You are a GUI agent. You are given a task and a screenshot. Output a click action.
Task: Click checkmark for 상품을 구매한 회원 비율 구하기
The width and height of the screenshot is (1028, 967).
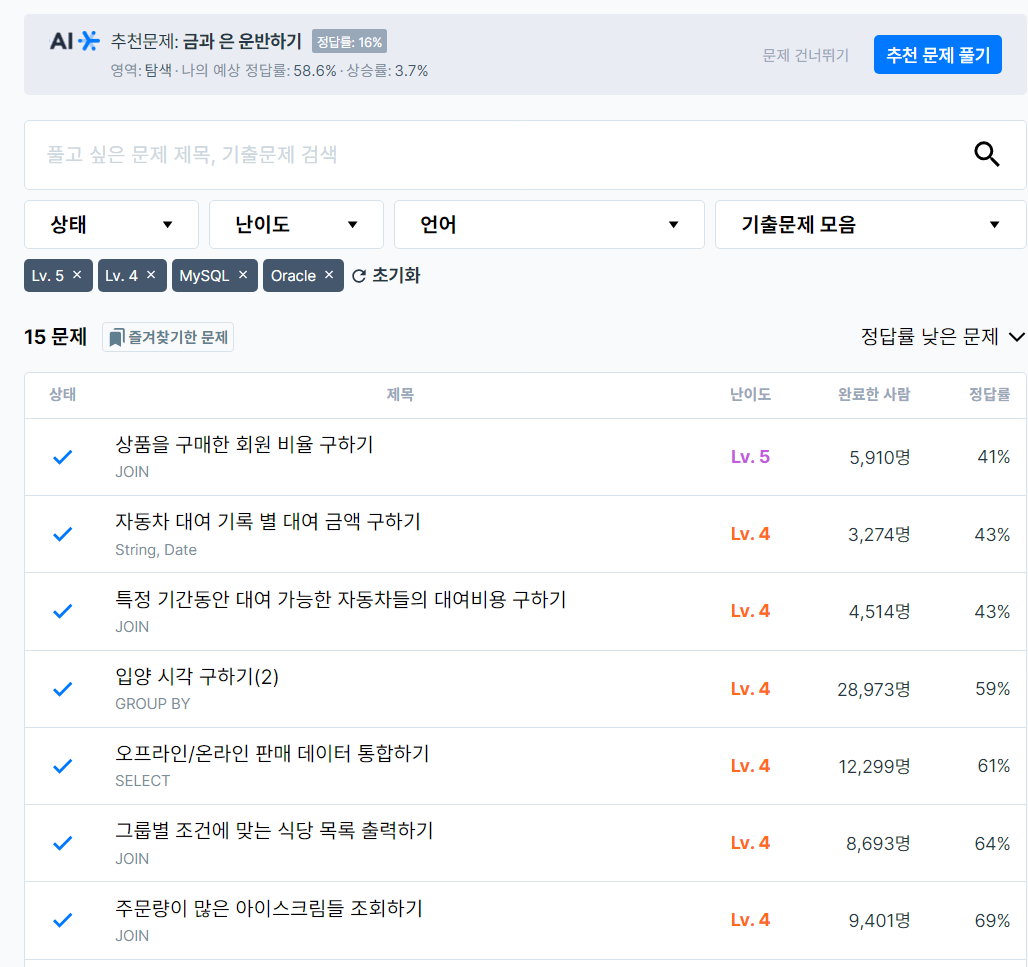point(62,457)
